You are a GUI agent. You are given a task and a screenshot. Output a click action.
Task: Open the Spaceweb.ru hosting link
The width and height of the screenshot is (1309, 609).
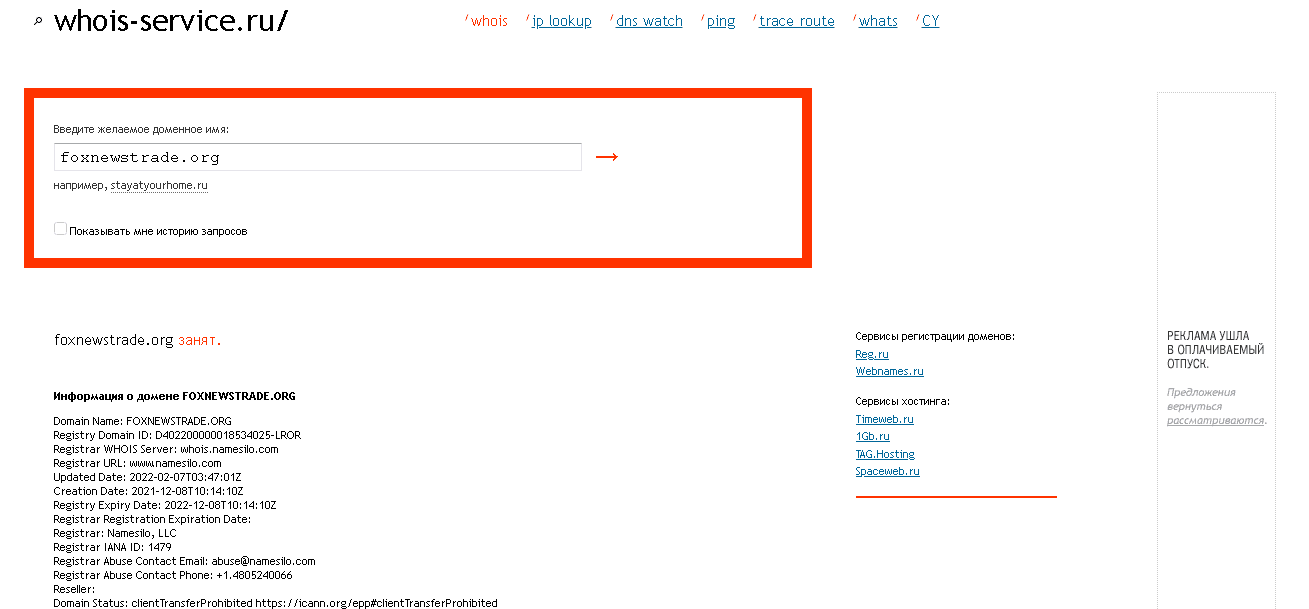[887, 471]
